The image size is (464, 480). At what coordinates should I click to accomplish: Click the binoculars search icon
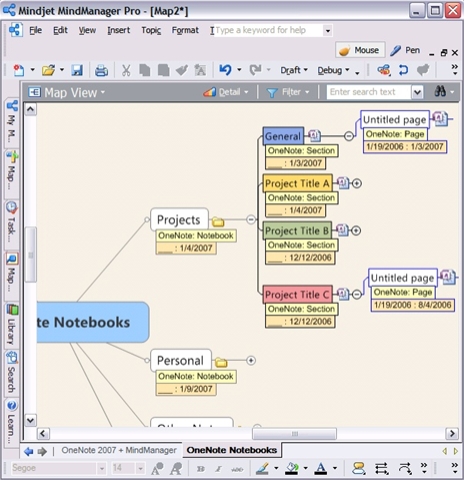pos(440,91)
